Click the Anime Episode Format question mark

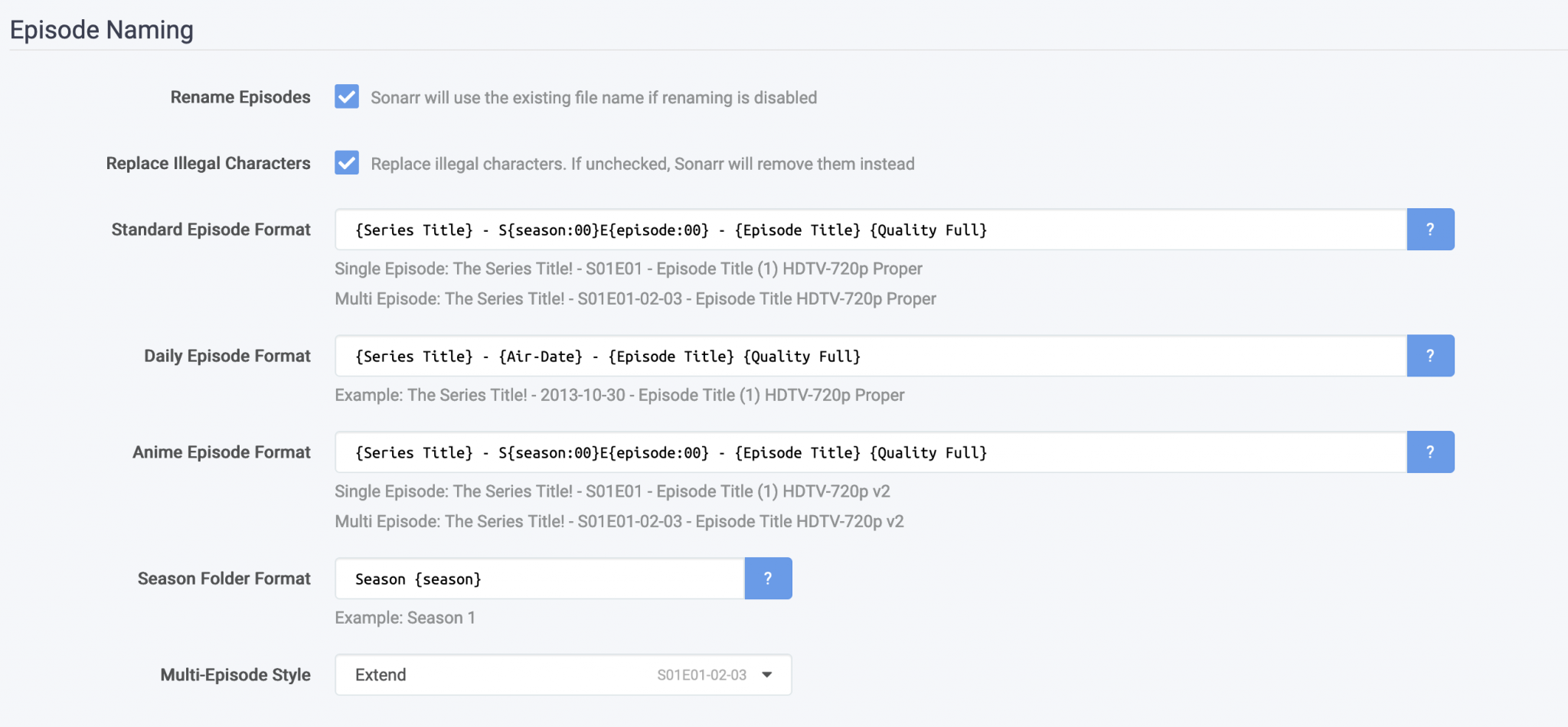(1429, 452)
